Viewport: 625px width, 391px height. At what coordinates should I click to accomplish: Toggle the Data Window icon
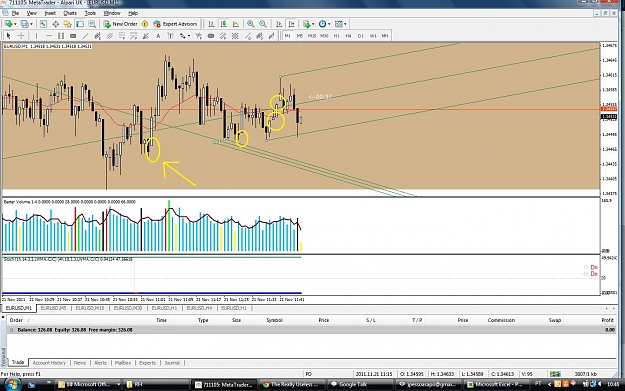55,24
